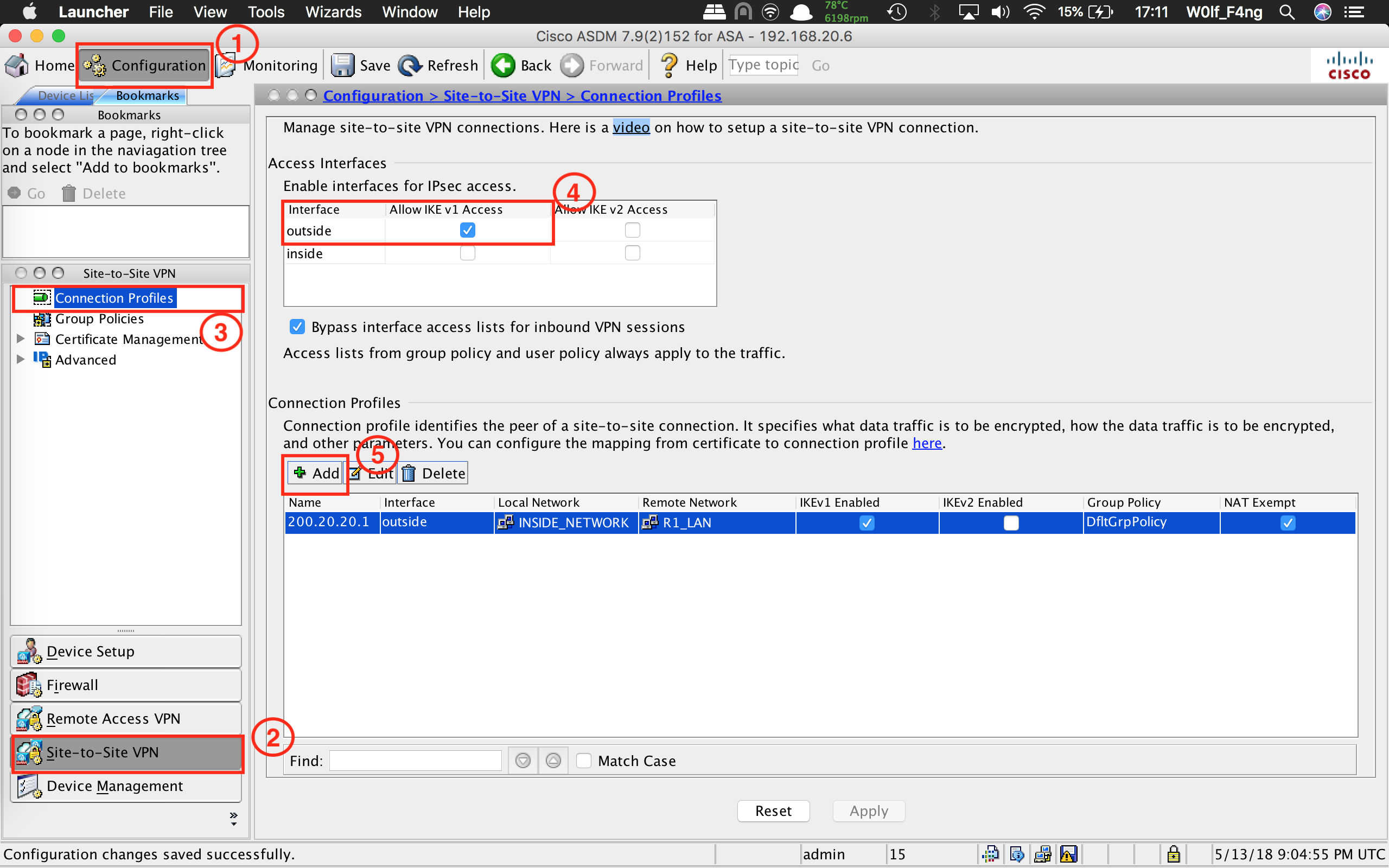The image size is (1389, 868).
Task: Click the Save toolbar icon
Action: coord(343,66)
